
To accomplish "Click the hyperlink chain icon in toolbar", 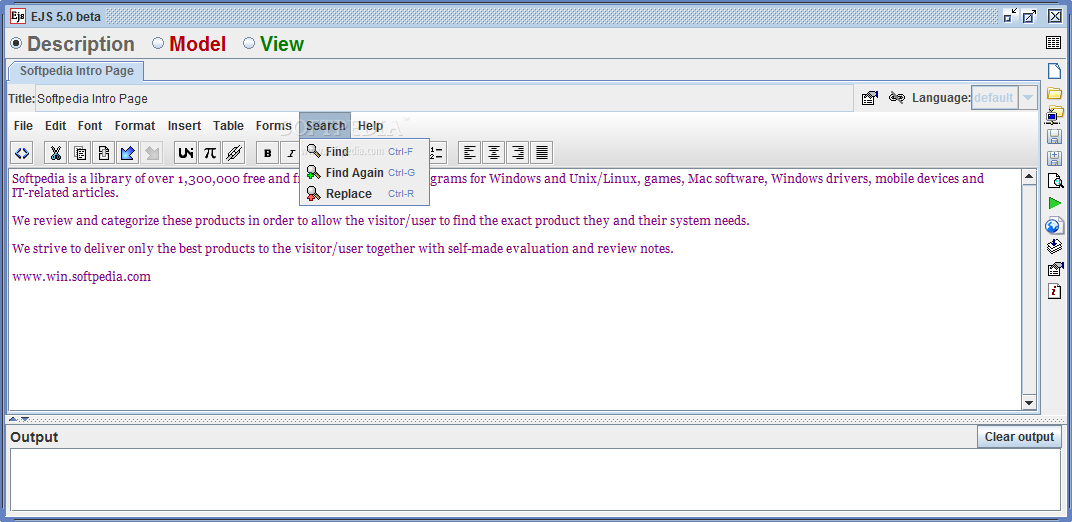I will 234,153.
